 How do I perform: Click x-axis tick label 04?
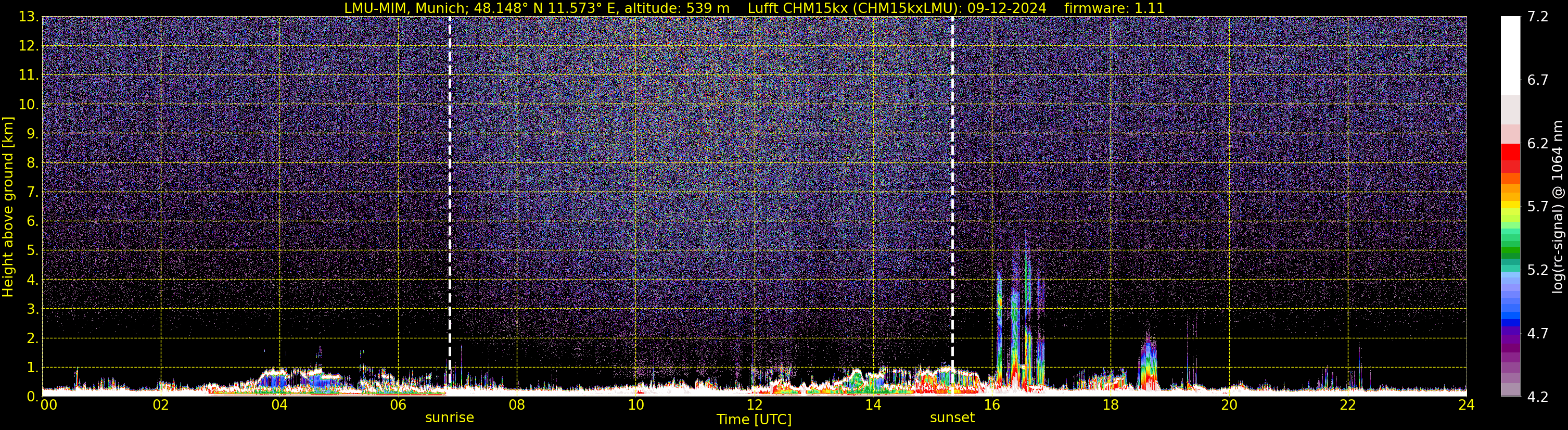coord(279,405)
